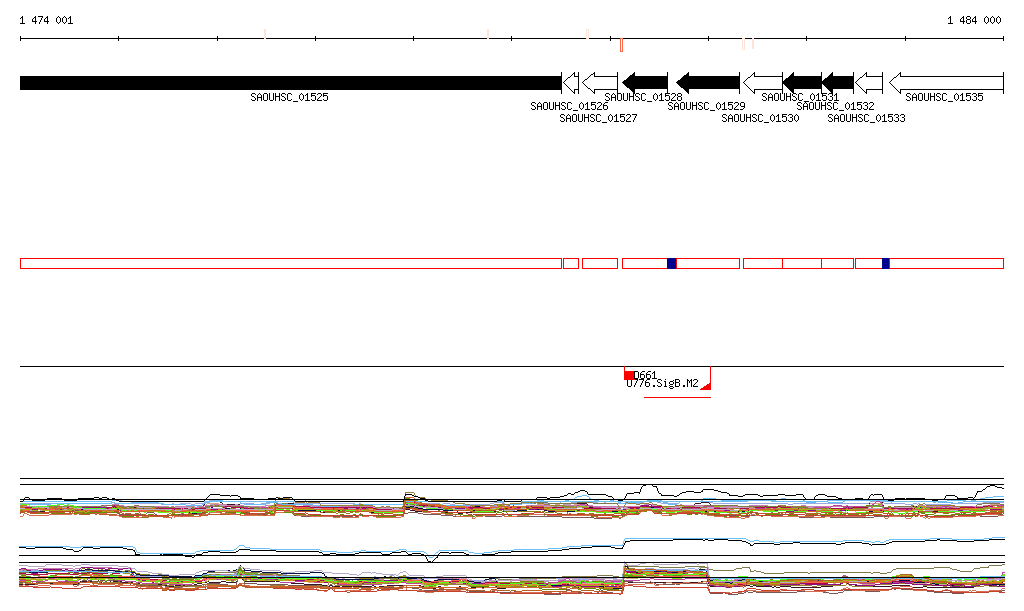Click the SAOUHSC_01535 gene label

(944, 97)
